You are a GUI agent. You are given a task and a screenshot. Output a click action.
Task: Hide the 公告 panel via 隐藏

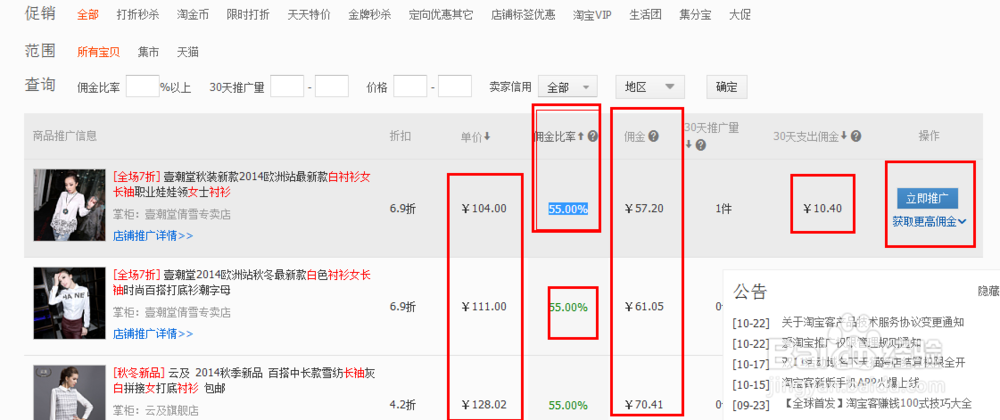pos(989,291)
